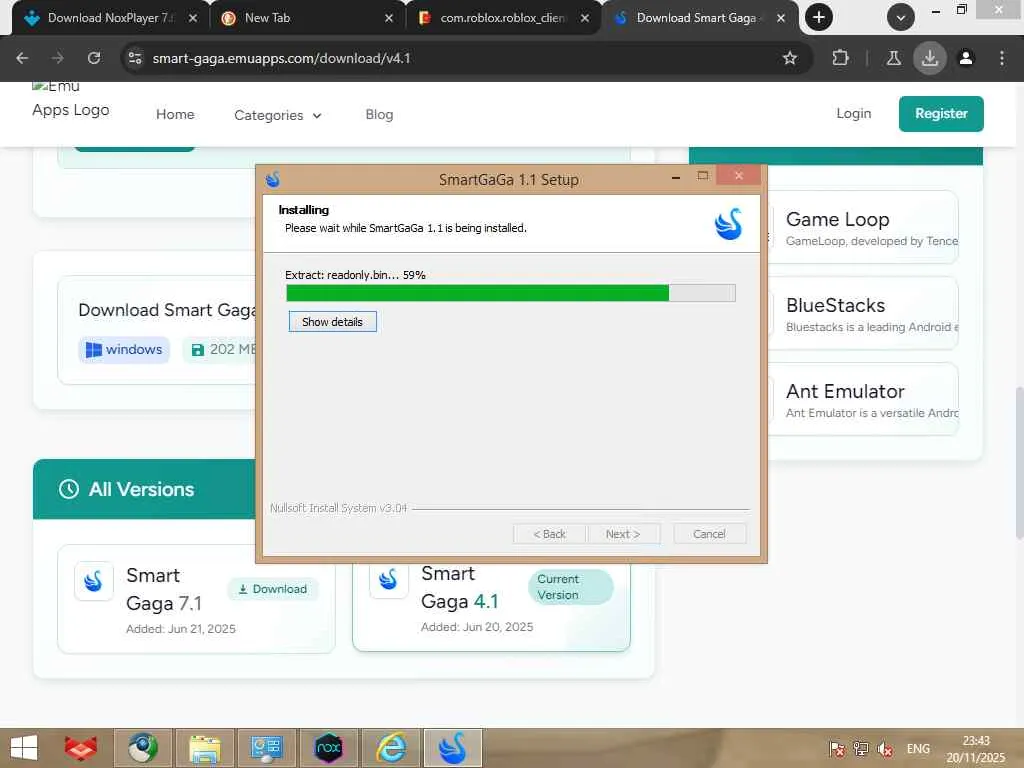Click the Login link
The width and height of the screenshot is (1024, 768).
pyautogui.click(x=854, y=113)
